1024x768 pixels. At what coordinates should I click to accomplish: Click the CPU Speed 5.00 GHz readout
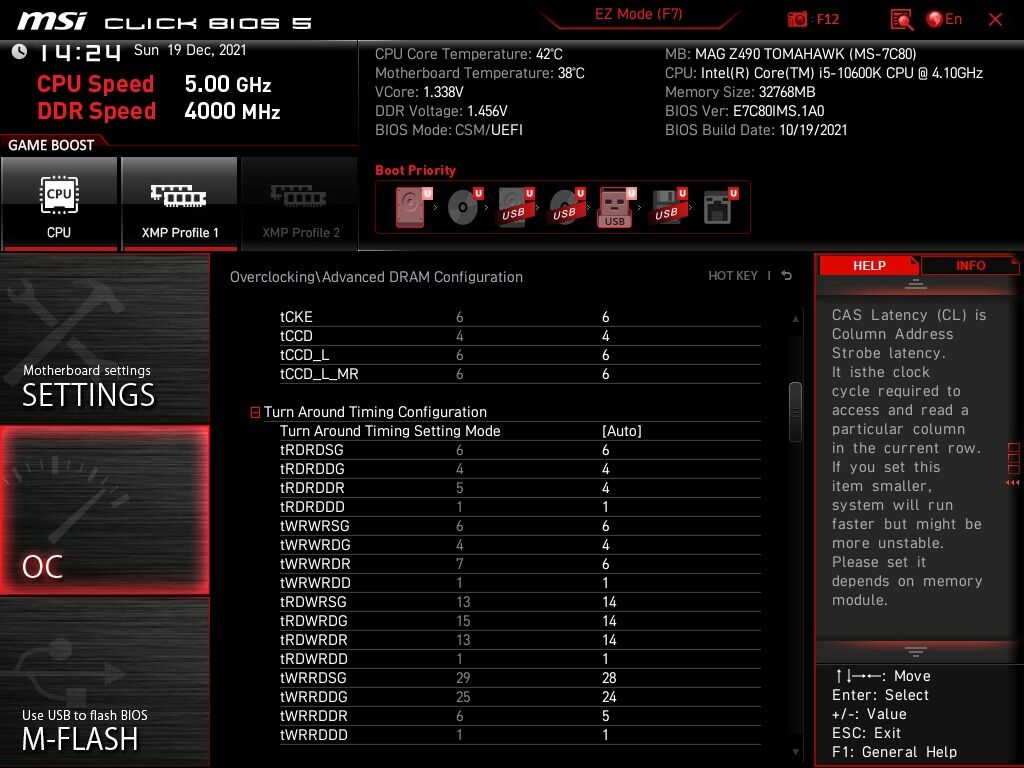point(154,84)
